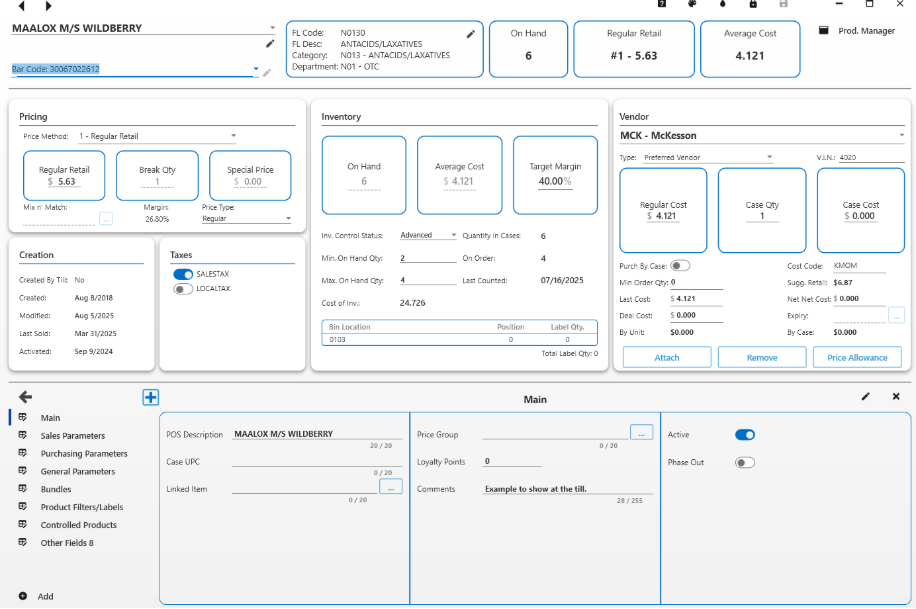Open the Bundles section

(x=55, y=489)
